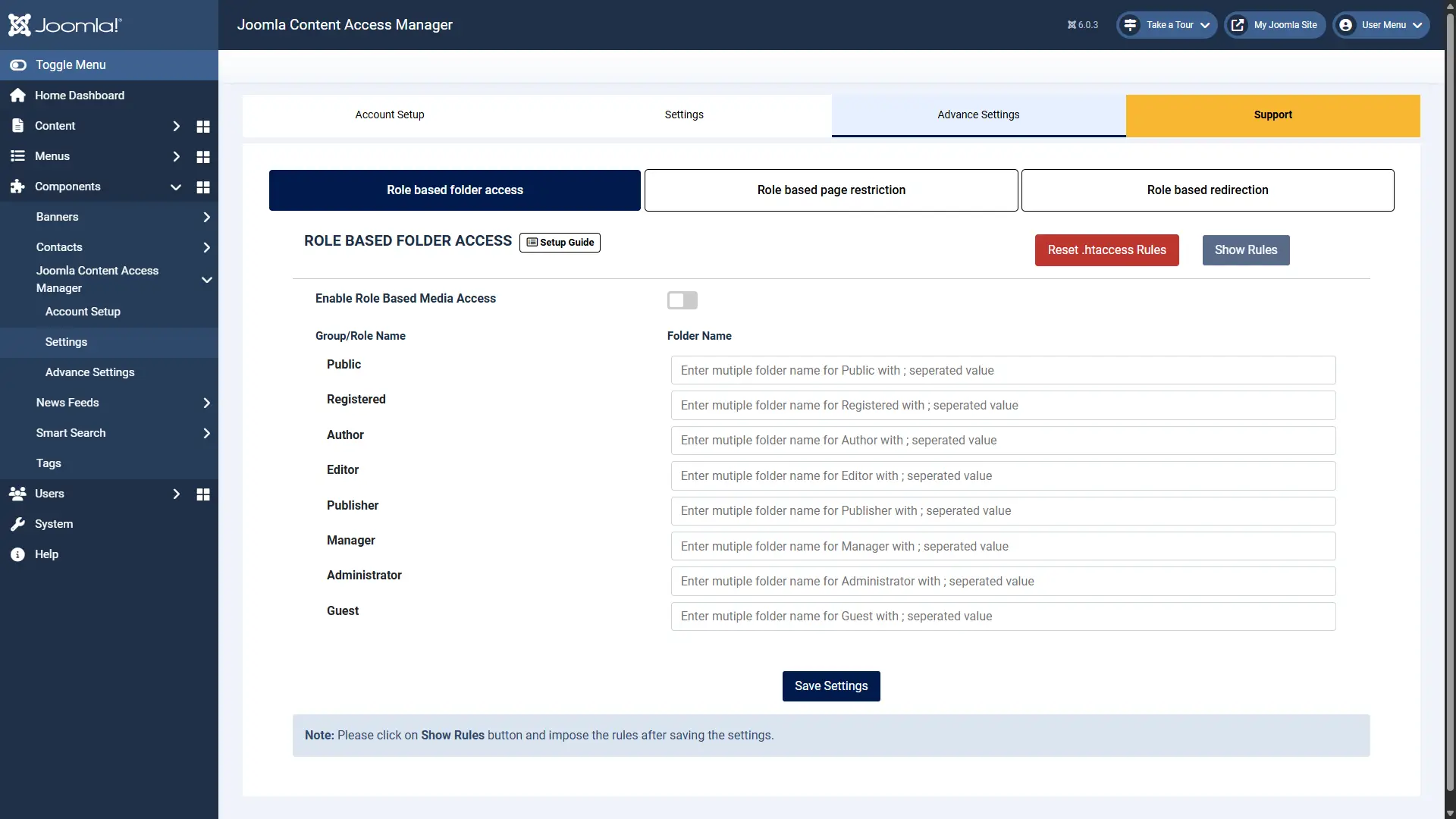Open Settings sidebar link

click(x=66, y=342)
